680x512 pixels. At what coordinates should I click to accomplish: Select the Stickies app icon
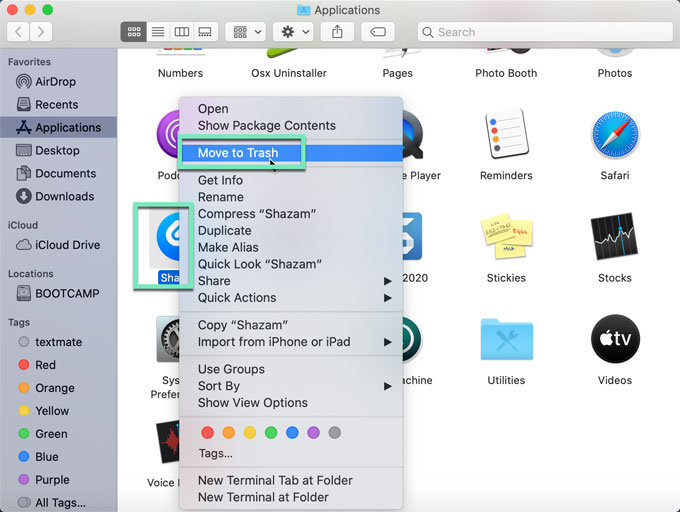click(505, 237)
